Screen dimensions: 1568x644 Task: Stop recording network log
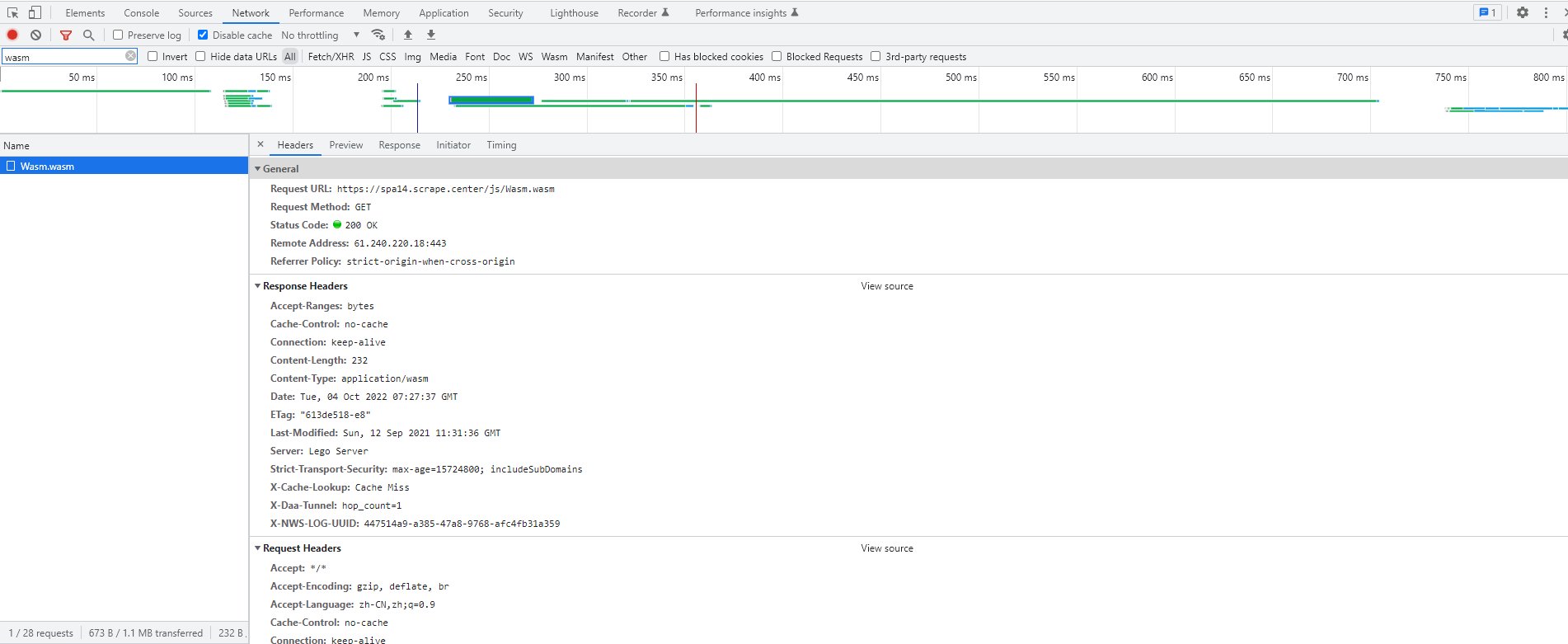tap(12, 35)
